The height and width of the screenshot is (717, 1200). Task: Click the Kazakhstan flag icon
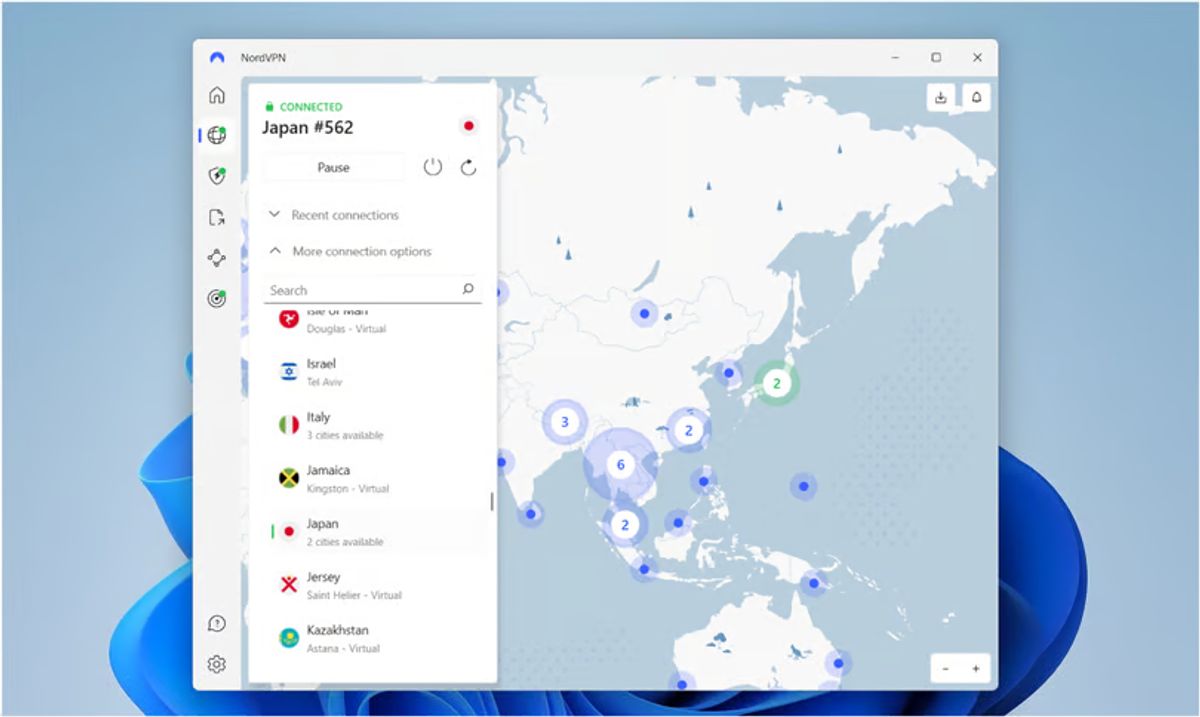(289, 638)
